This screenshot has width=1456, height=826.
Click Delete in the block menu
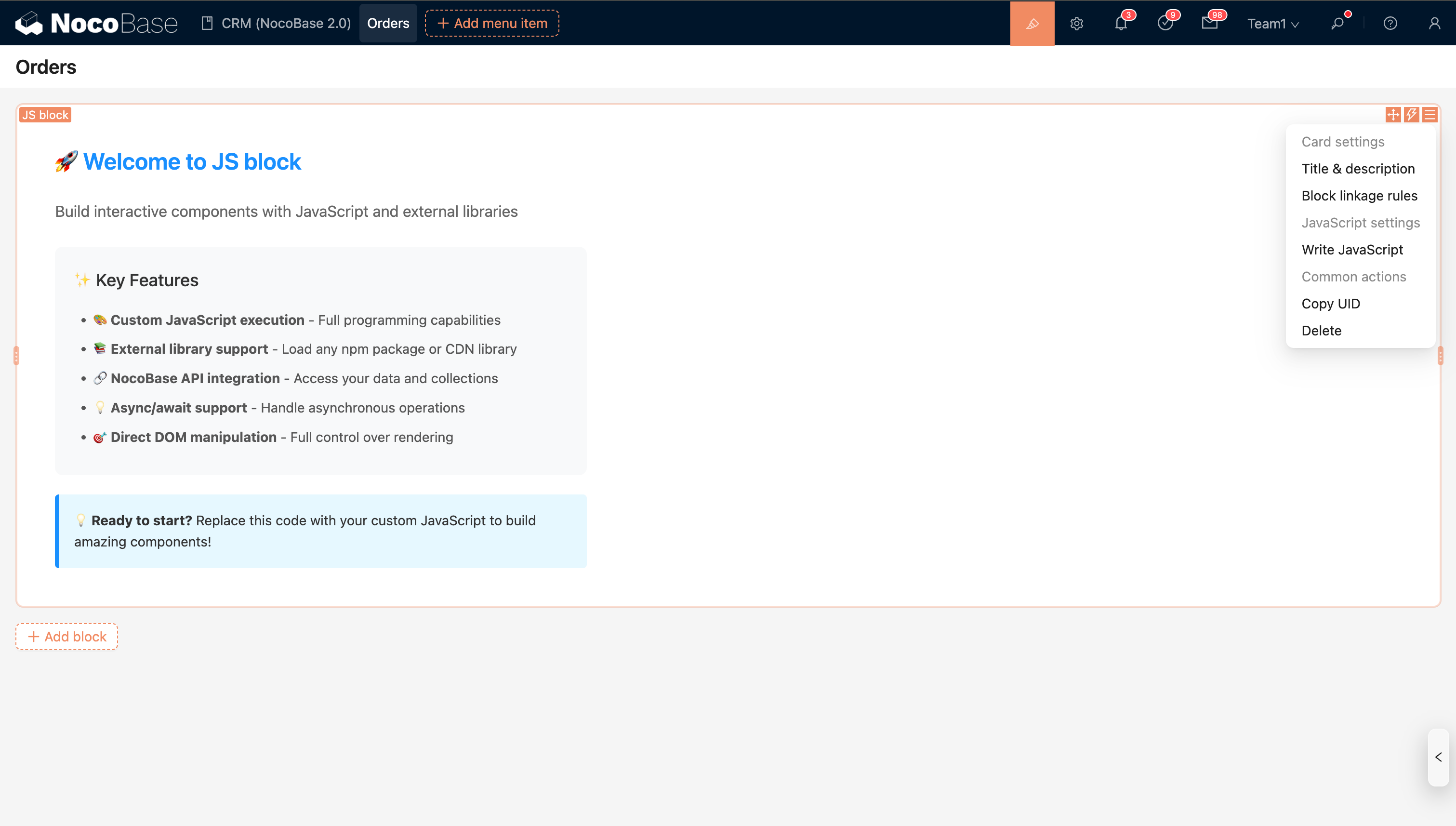(x=1321, y=330)
